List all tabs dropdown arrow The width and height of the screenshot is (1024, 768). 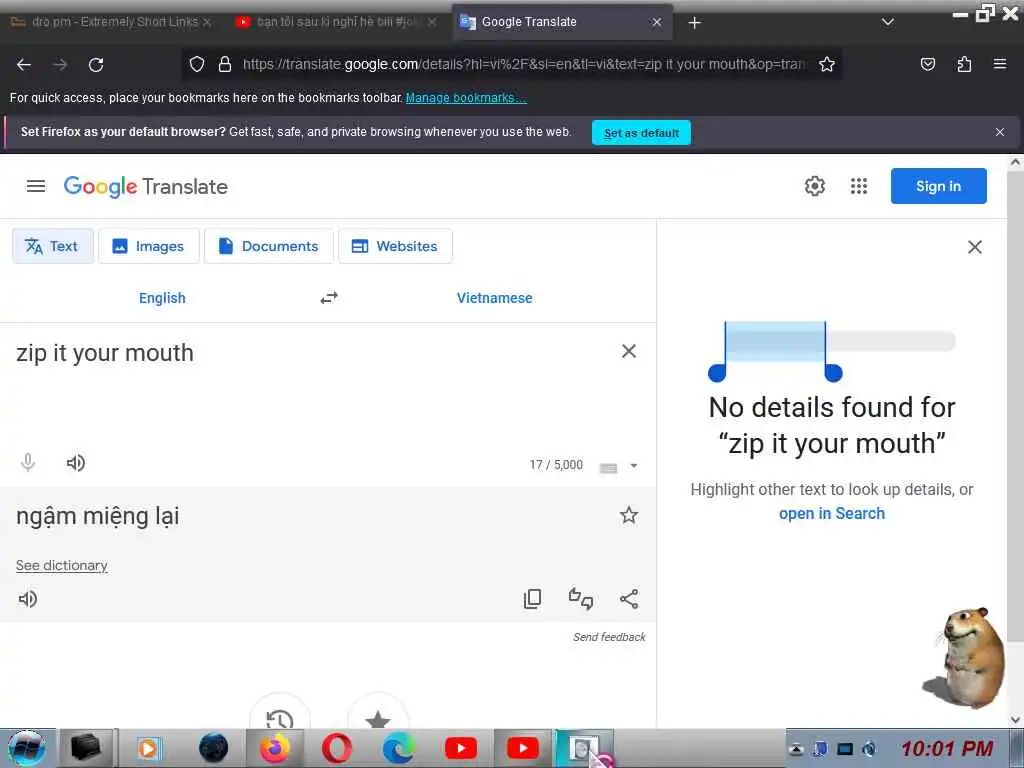[888, 22]
